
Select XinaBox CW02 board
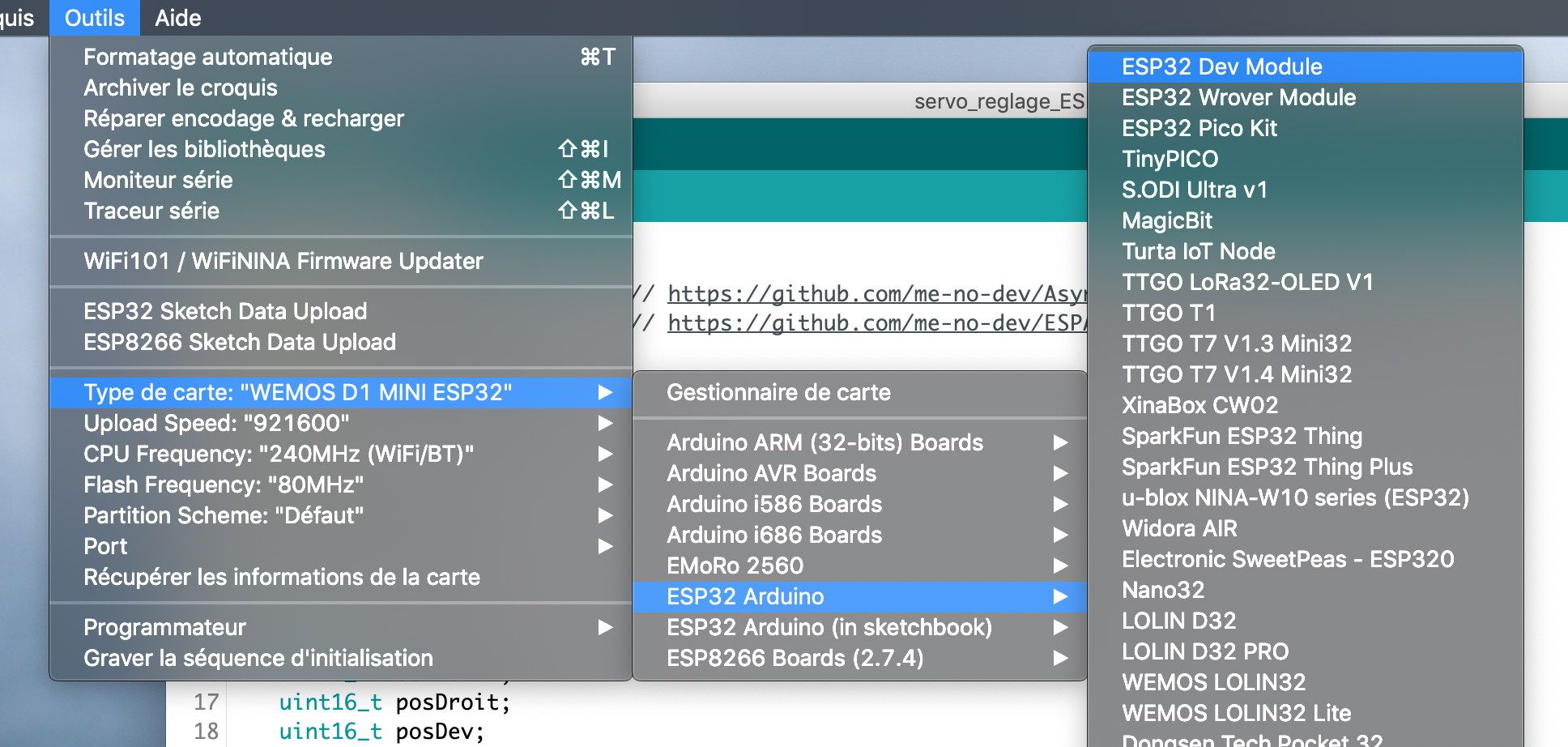[1306, 405]
